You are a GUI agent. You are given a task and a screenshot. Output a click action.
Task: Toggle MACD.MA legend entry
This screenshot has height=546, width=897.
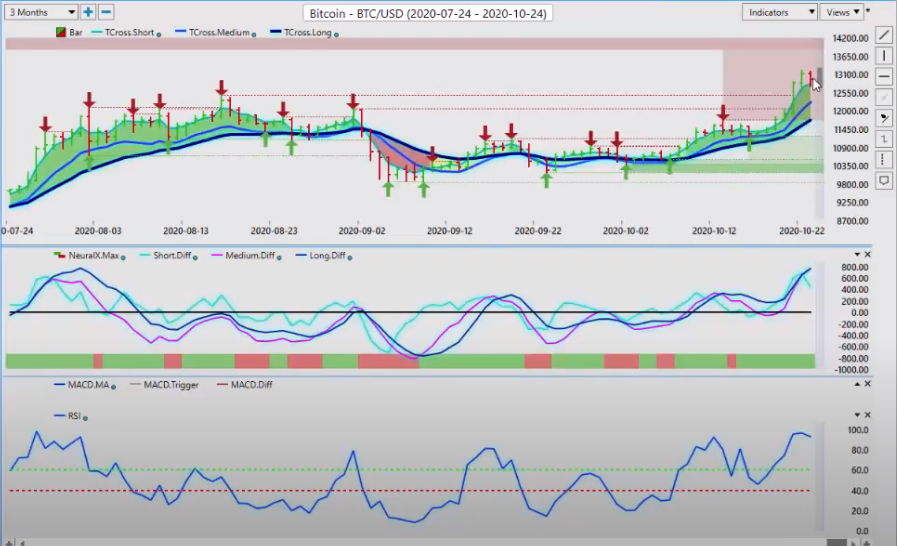81,385
